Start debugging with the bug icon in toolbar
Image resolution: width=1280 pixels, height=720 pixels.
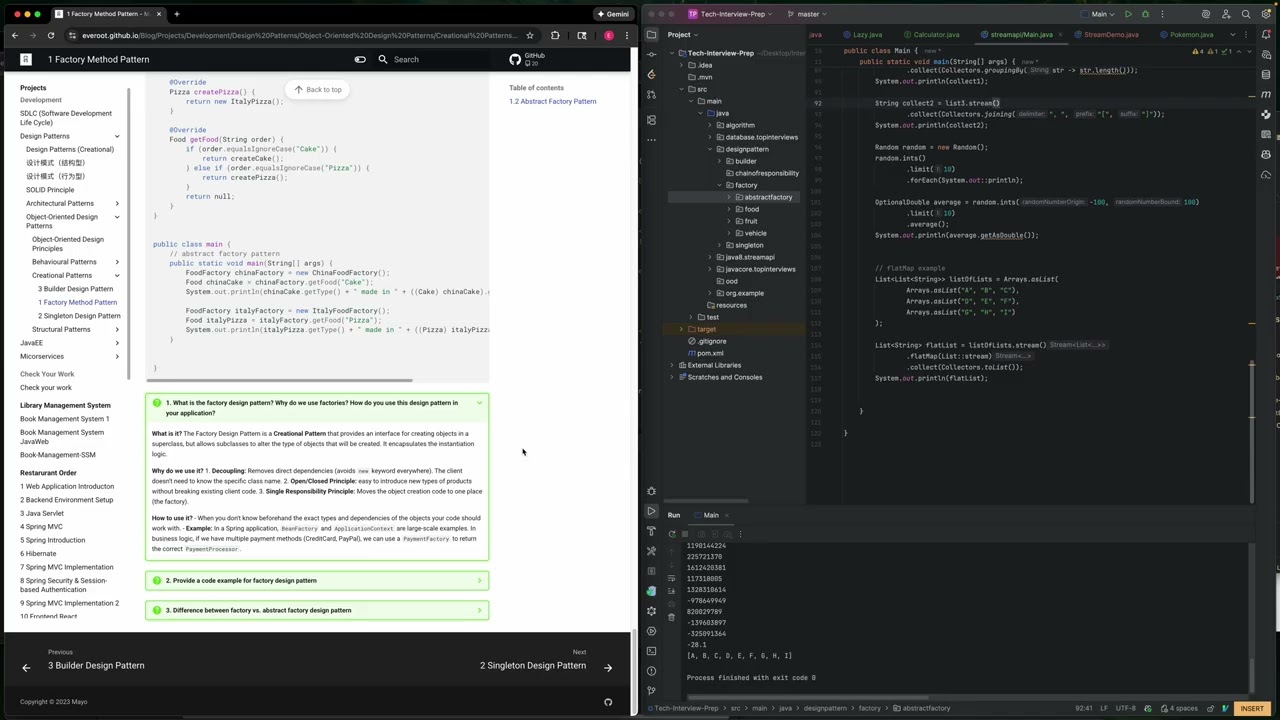coord(1145,14)
